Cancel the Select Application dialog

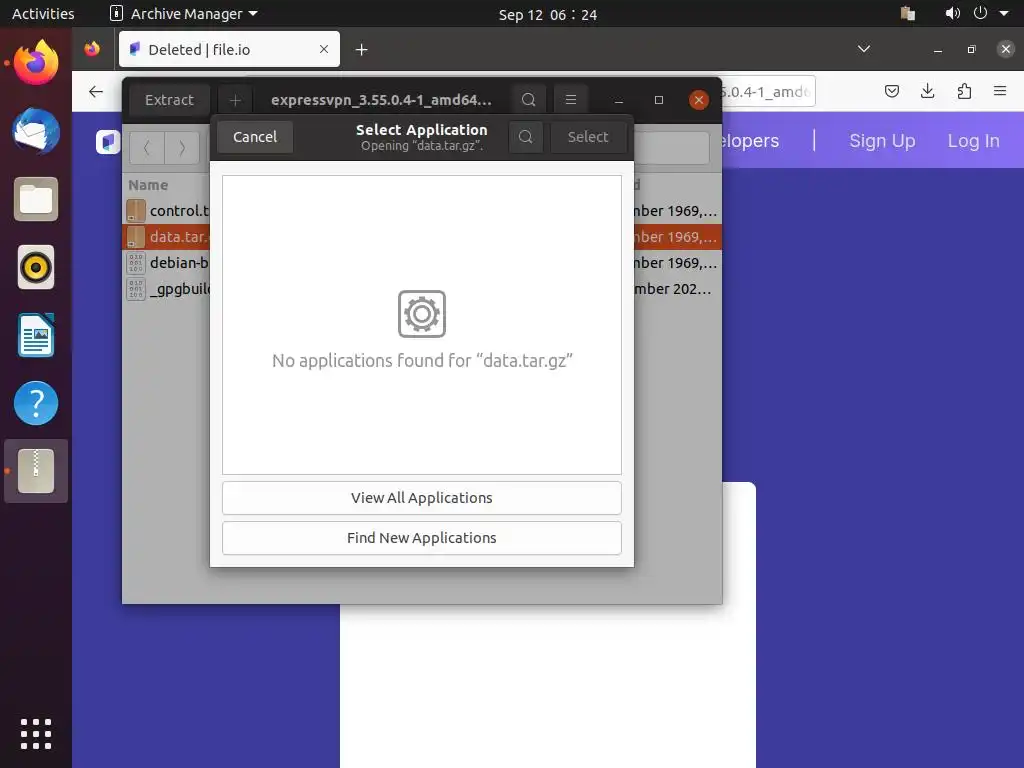tap(255, 136)
